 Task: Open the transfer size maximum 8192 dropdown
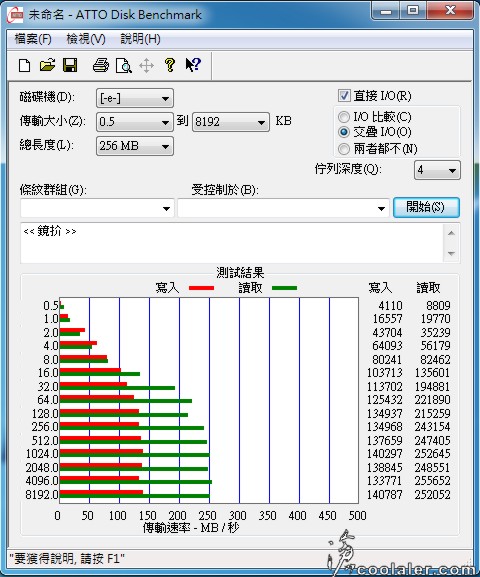(231, 122)
